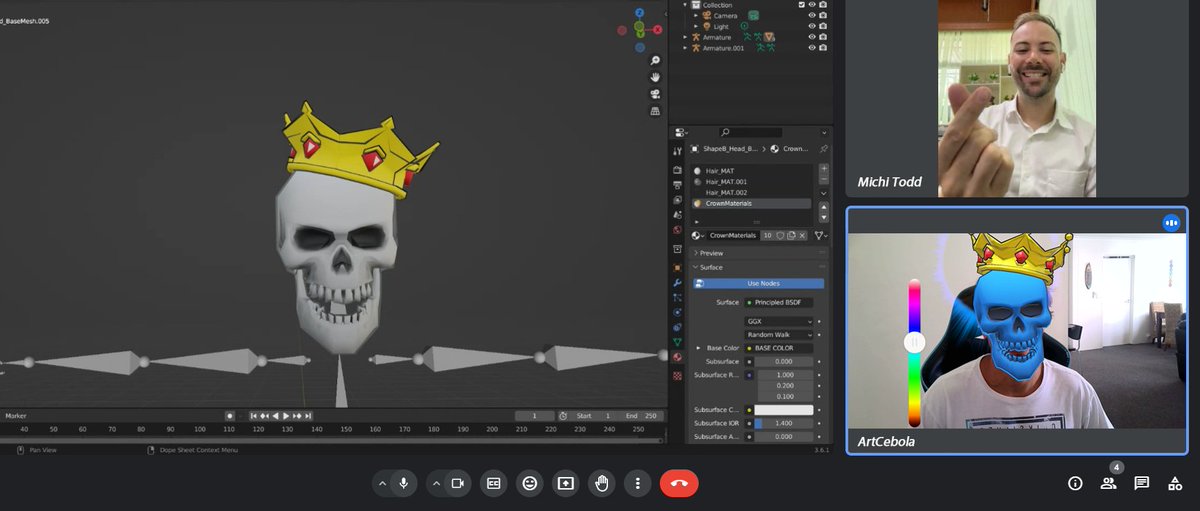The image size is (1200, 511).
Task: Open the Render properties tab icon
Action: (x=678, y=171)
